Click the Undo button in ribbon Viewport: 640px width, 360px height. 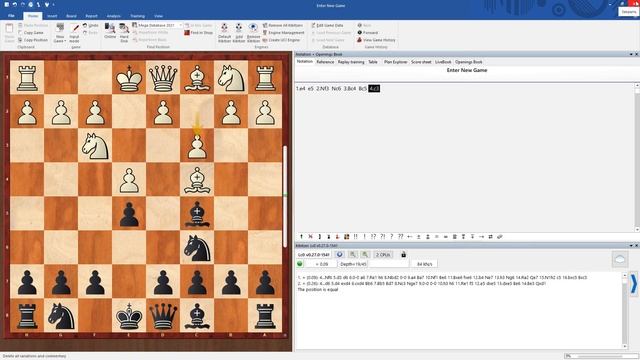pos(91,25)
